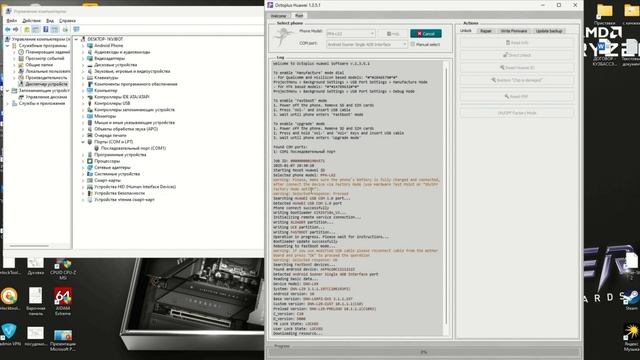Open the COM port dropdown
Screen dimensions: 640x360
(367, 44)
